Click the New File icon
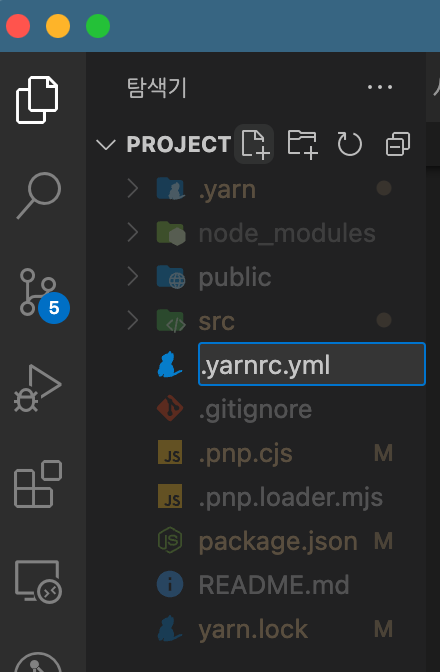 254,144
